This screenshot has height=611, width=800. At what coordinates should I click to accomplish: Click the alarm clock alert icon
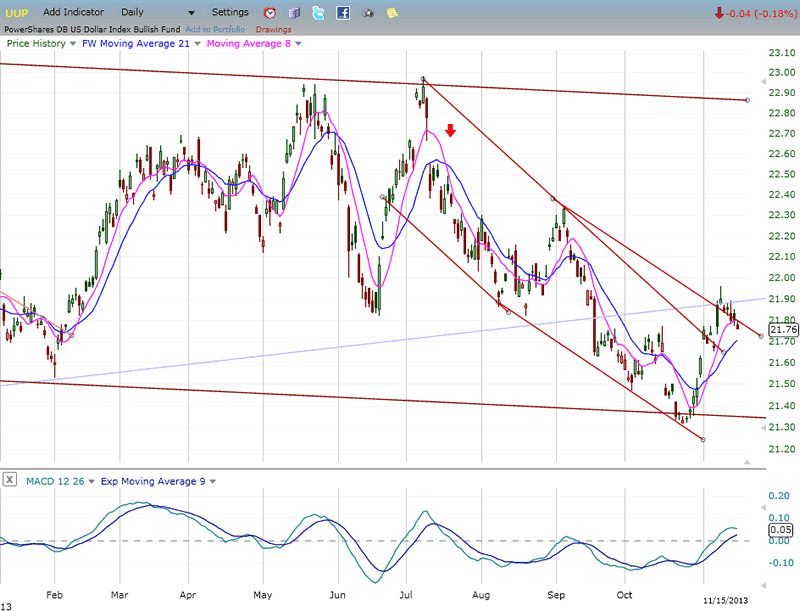(x=270, y=13)
